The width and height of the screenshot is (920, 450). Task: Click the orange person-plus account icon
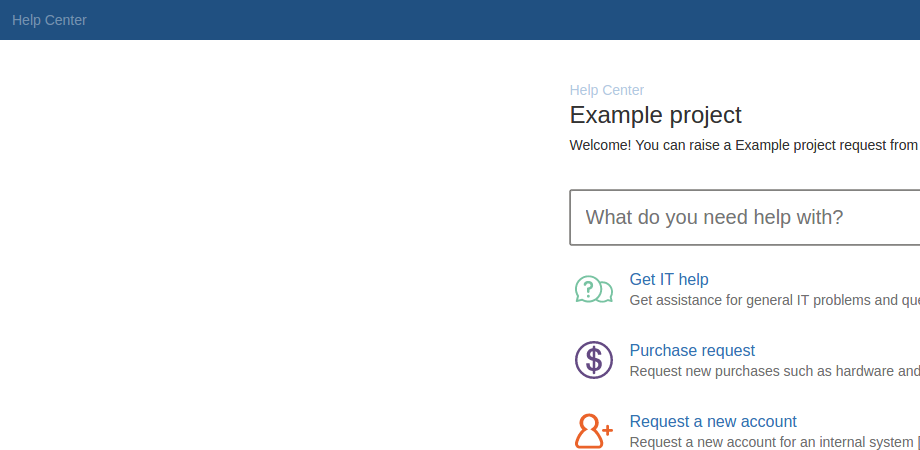(594, 431)
